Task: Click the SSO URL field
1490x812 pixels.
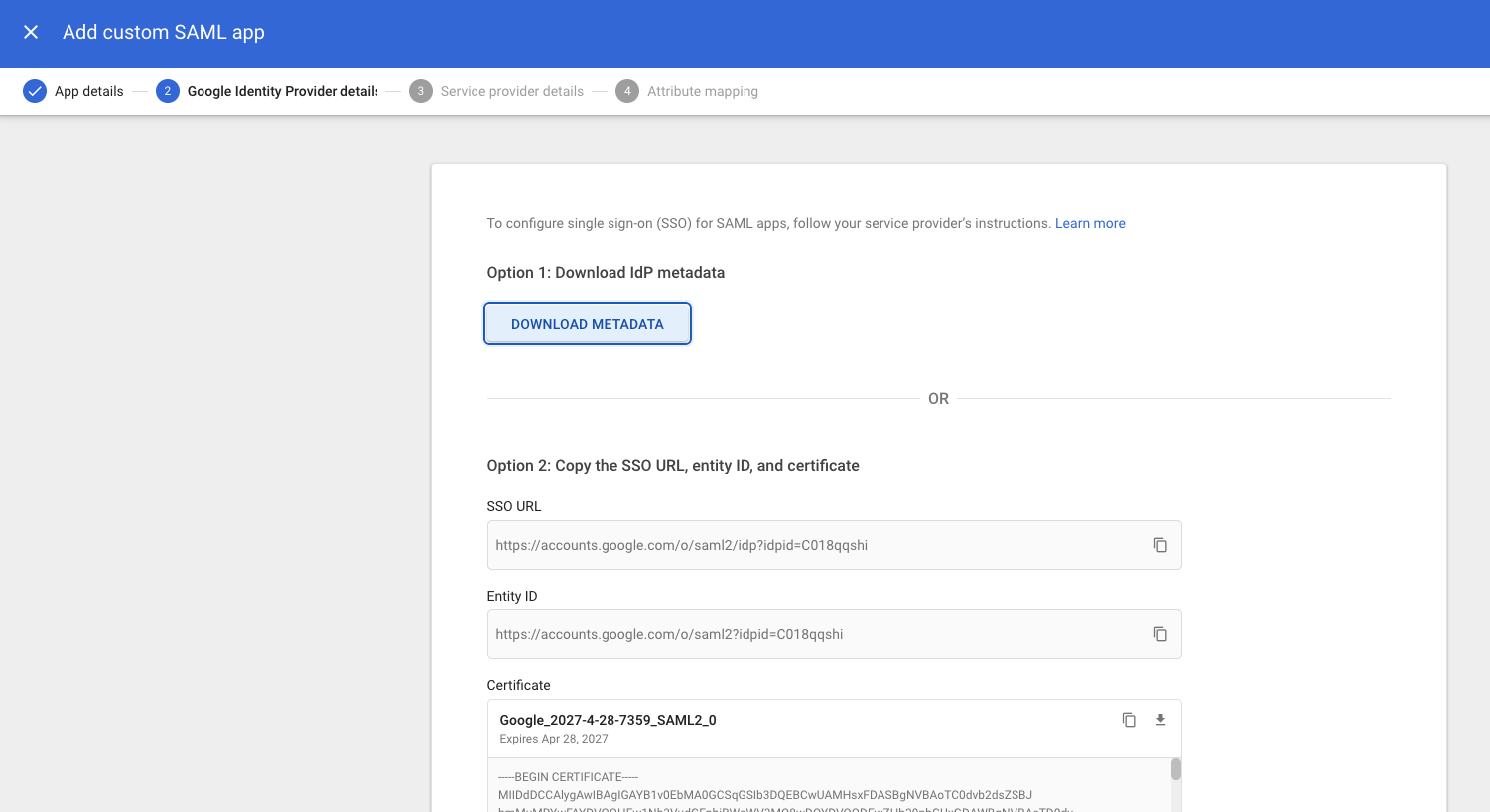Action: pyautogui.click(x=834, y=545)
